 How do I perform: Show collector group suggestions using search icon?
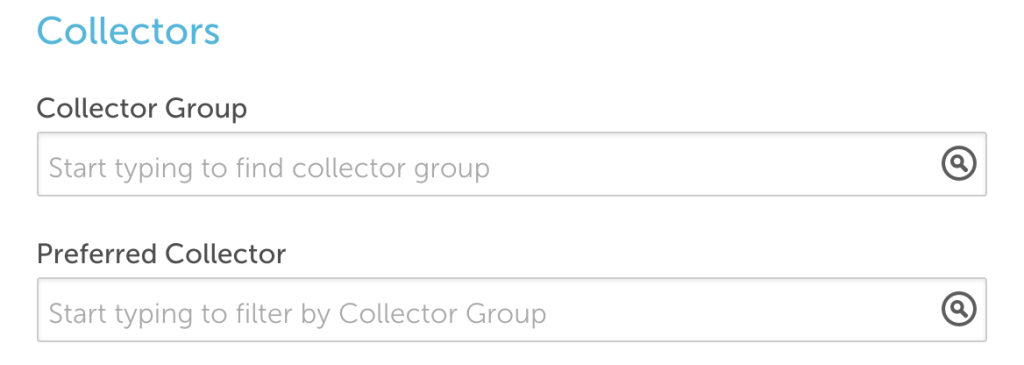click(959, 163)
